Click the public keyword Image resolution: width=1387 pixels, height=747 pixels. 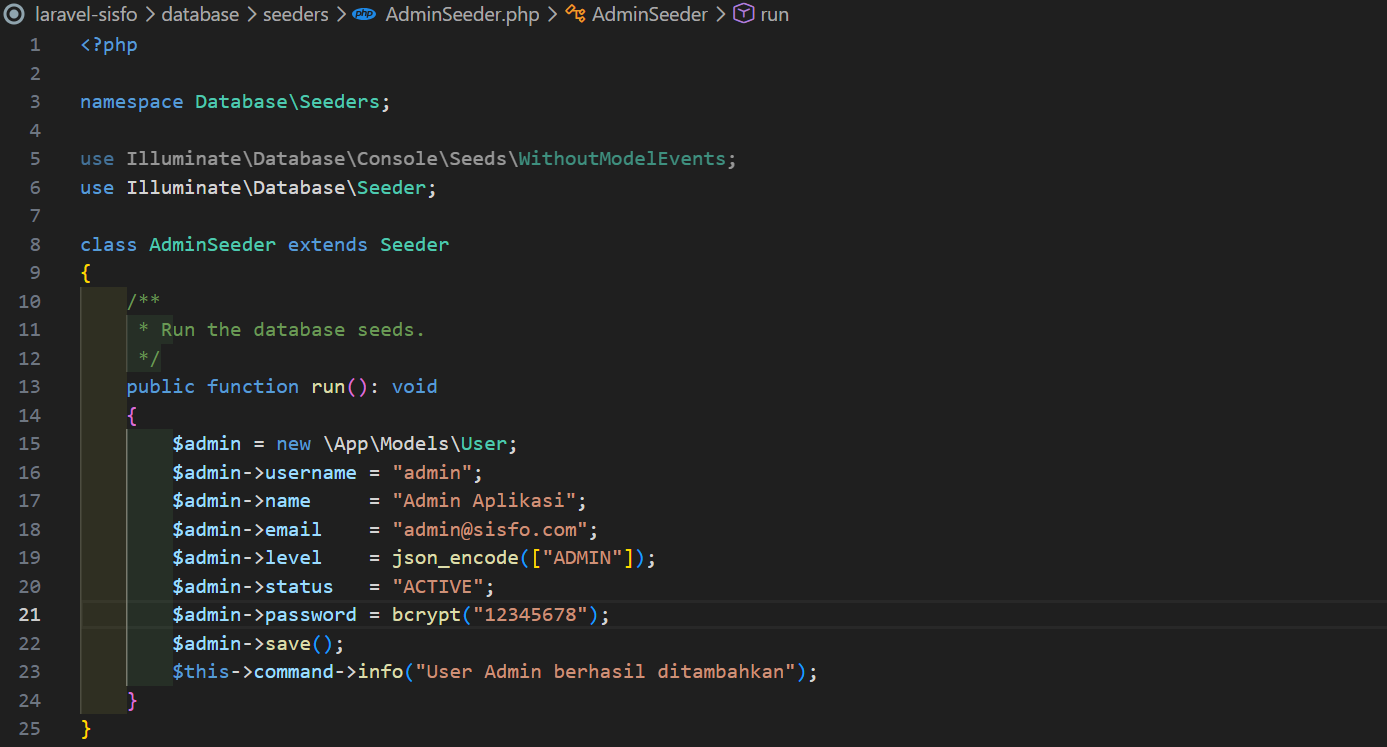pyautogui.click(x=161, y=386)
